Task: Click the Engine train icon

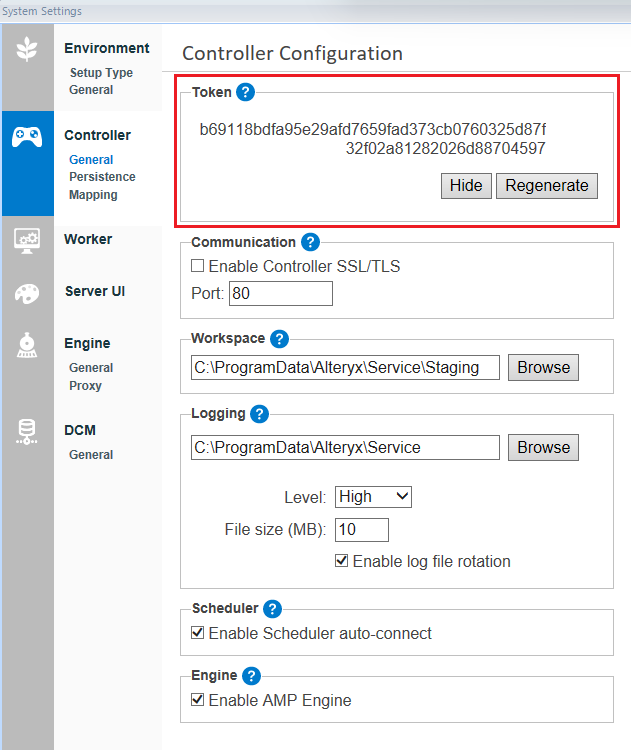Action: coord(27,345)
